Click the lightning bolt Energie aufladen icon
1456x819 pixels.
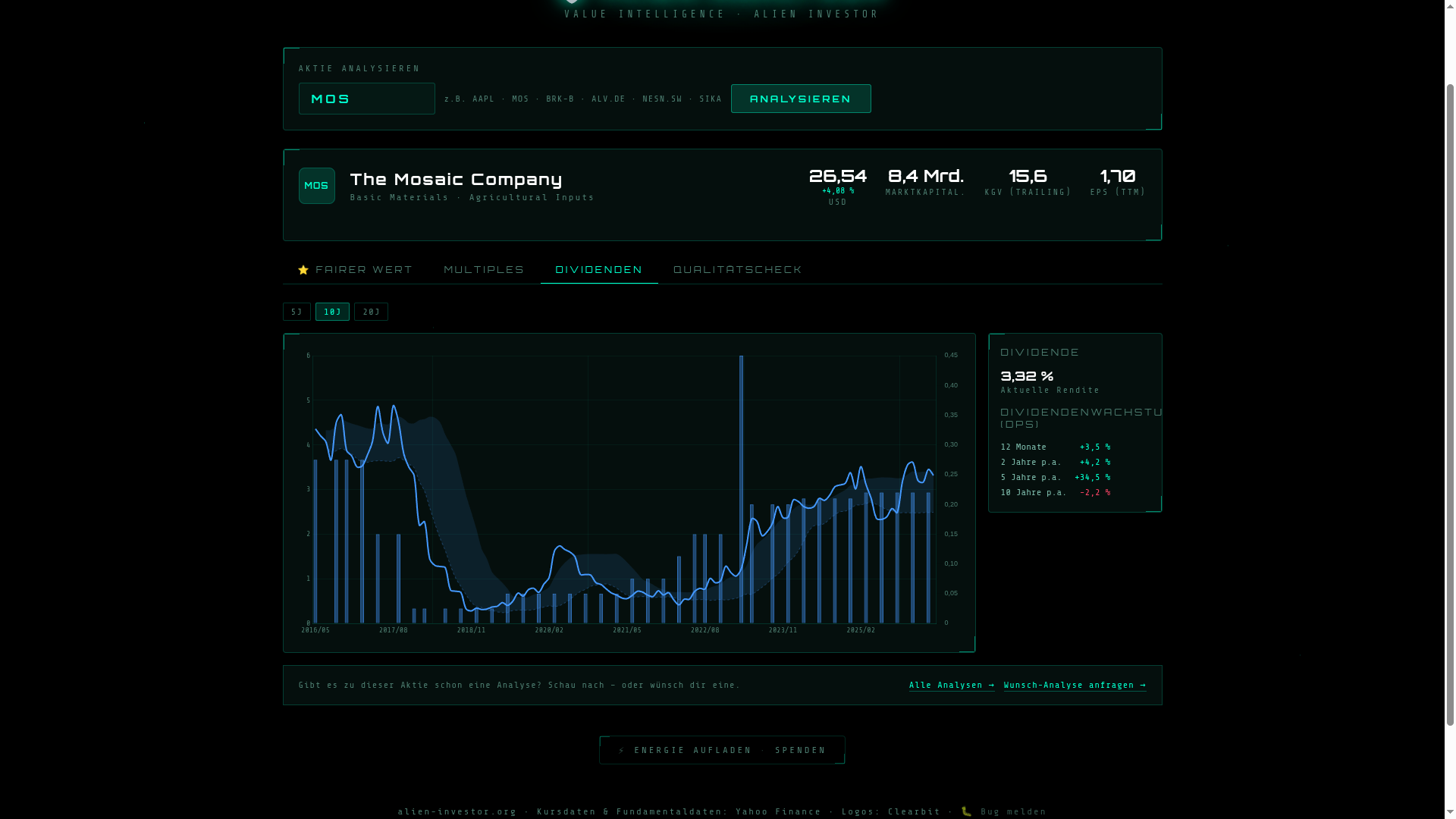click(x=622, y=751)
